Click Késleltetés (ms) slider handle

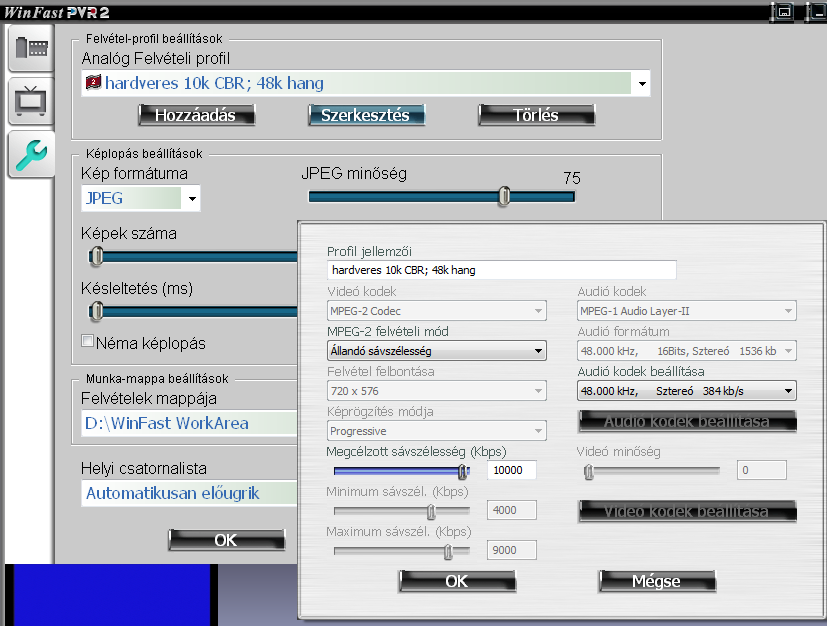(96, 311)
